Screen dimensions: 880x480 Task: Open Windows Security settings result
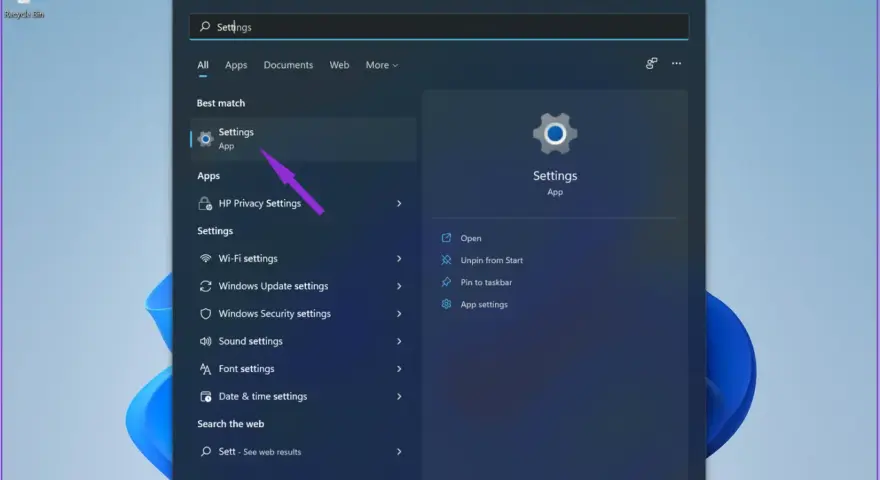303,313
